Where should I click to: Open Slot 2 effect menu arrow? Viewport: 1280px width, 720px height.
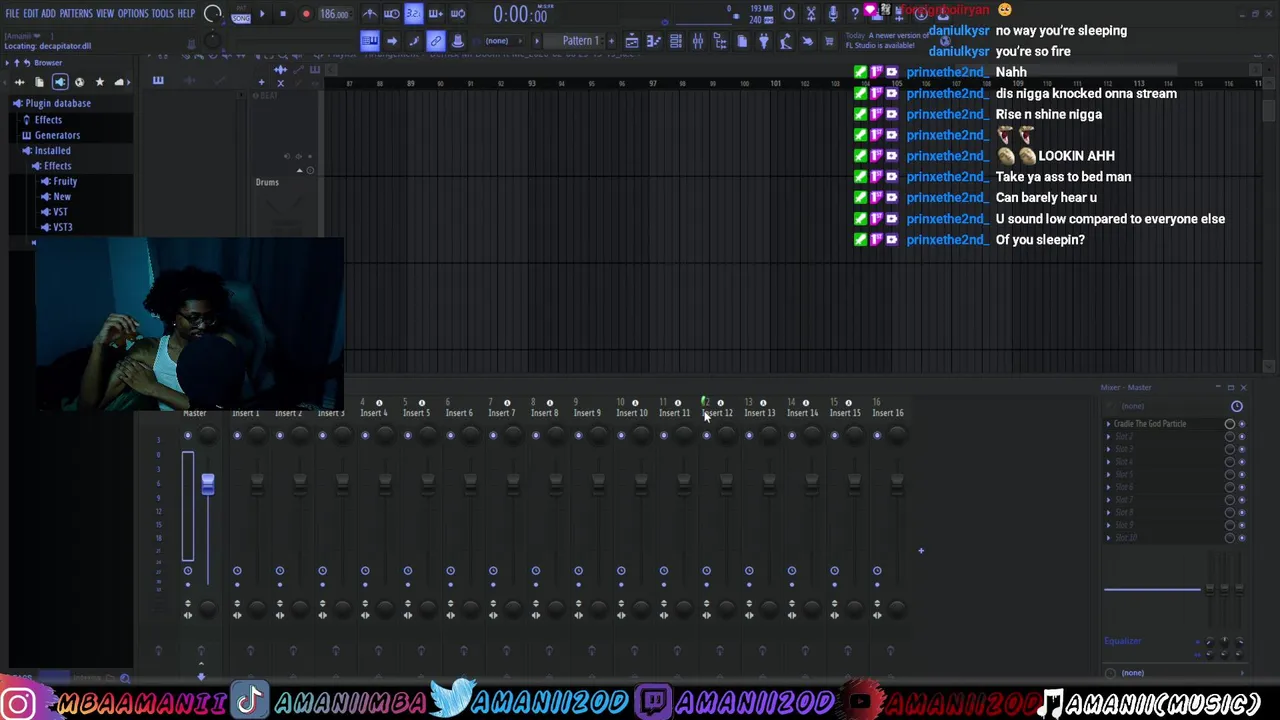(1108, 437)
